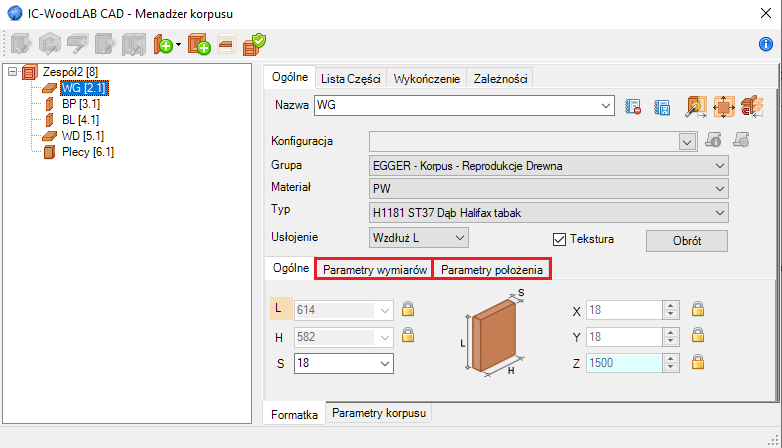Select Plecy [6.1] in the tree
This screenshot has height=448, width=782.
point(87,152)
